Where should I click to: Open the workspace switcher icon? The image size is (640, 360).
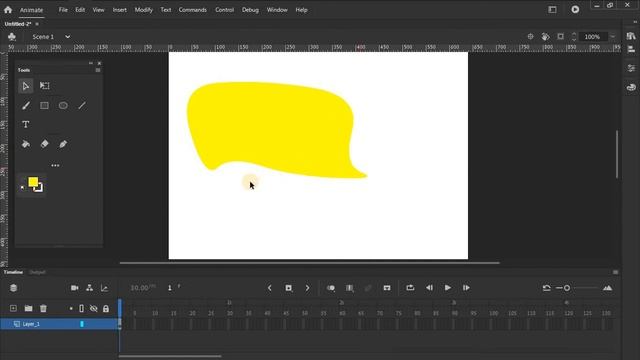tap(552, 9)
